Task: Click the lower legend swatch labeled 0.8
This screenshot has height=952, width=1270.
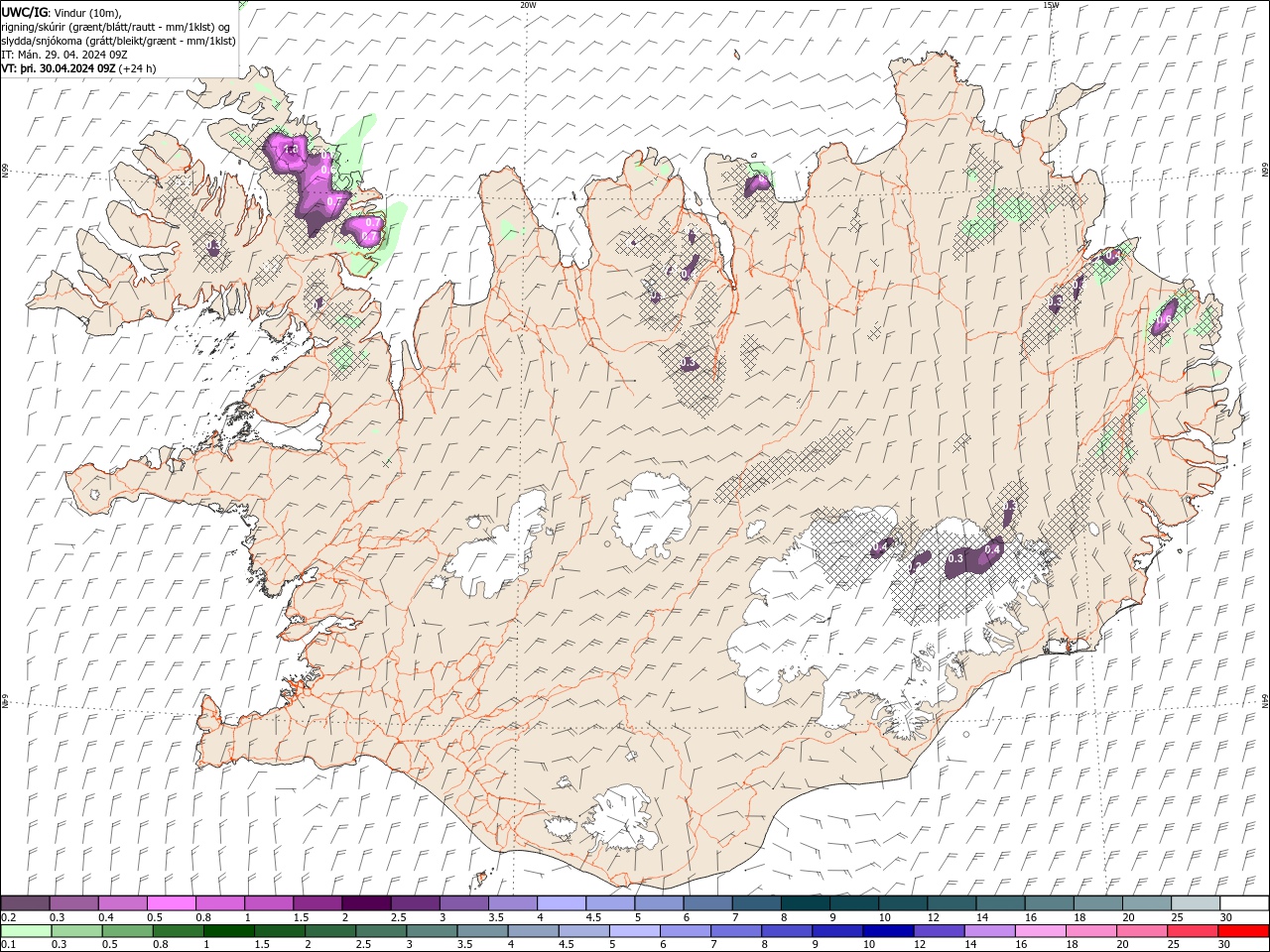Action: click(178, 931)
